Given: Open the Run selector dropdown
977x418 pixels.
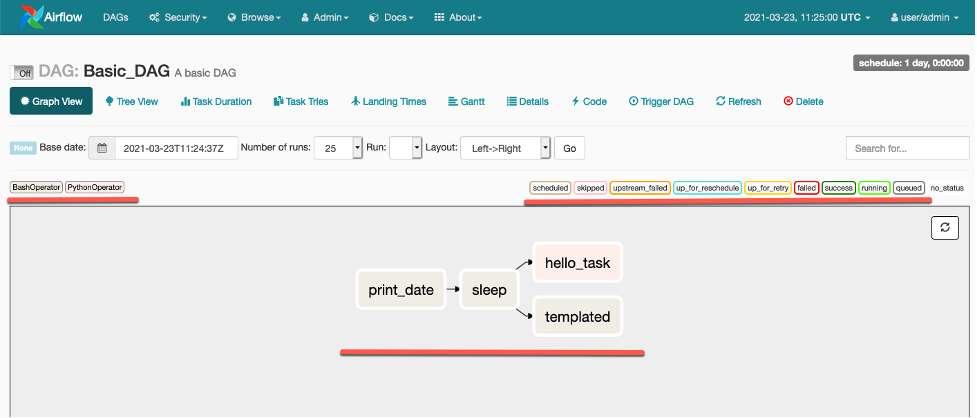Looking at the screenshot, I should pyautogui.click(x=417, y=148).
